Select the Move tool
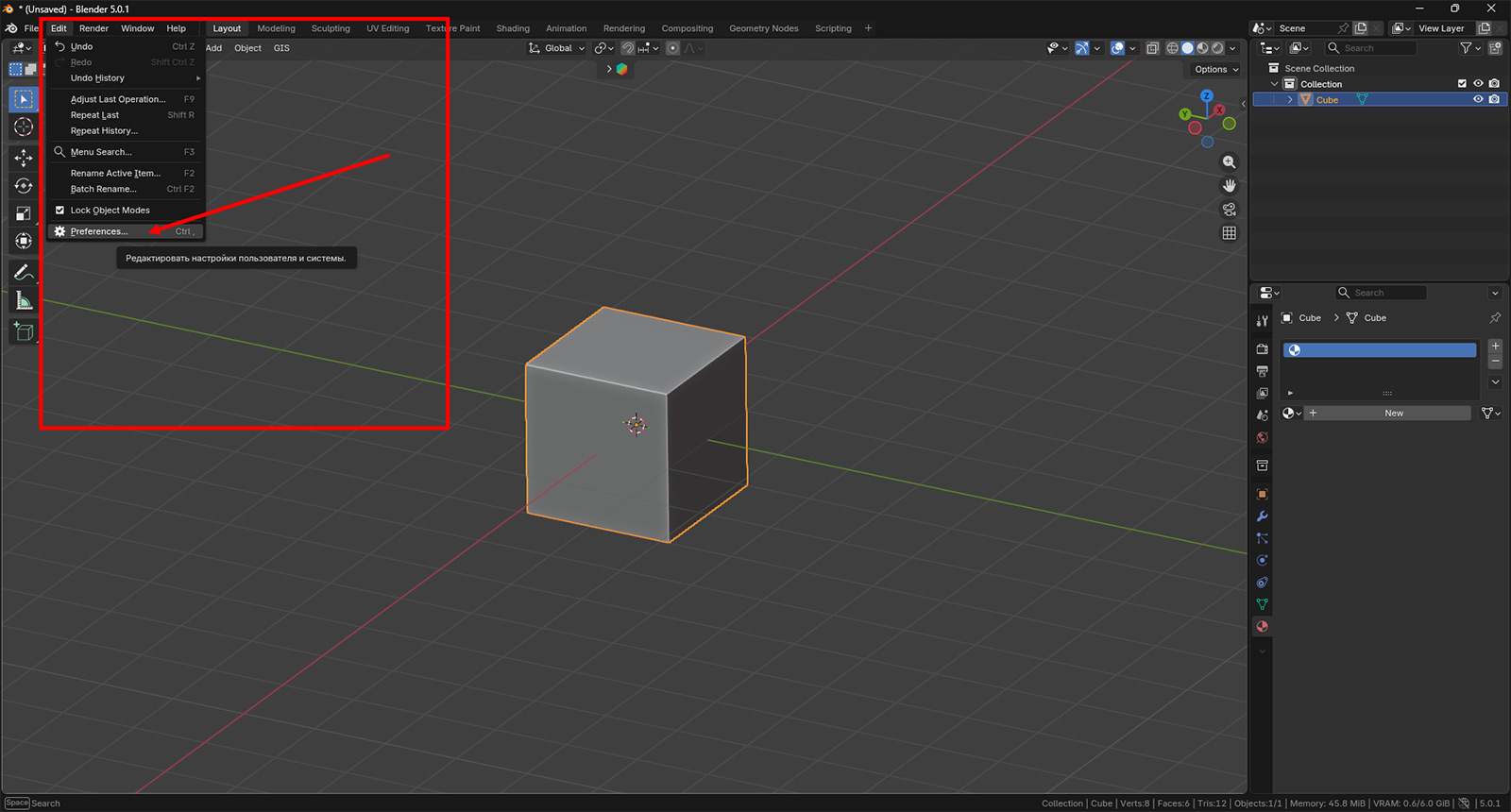The height and width of the screenshot is (812, 1511). 24,158
